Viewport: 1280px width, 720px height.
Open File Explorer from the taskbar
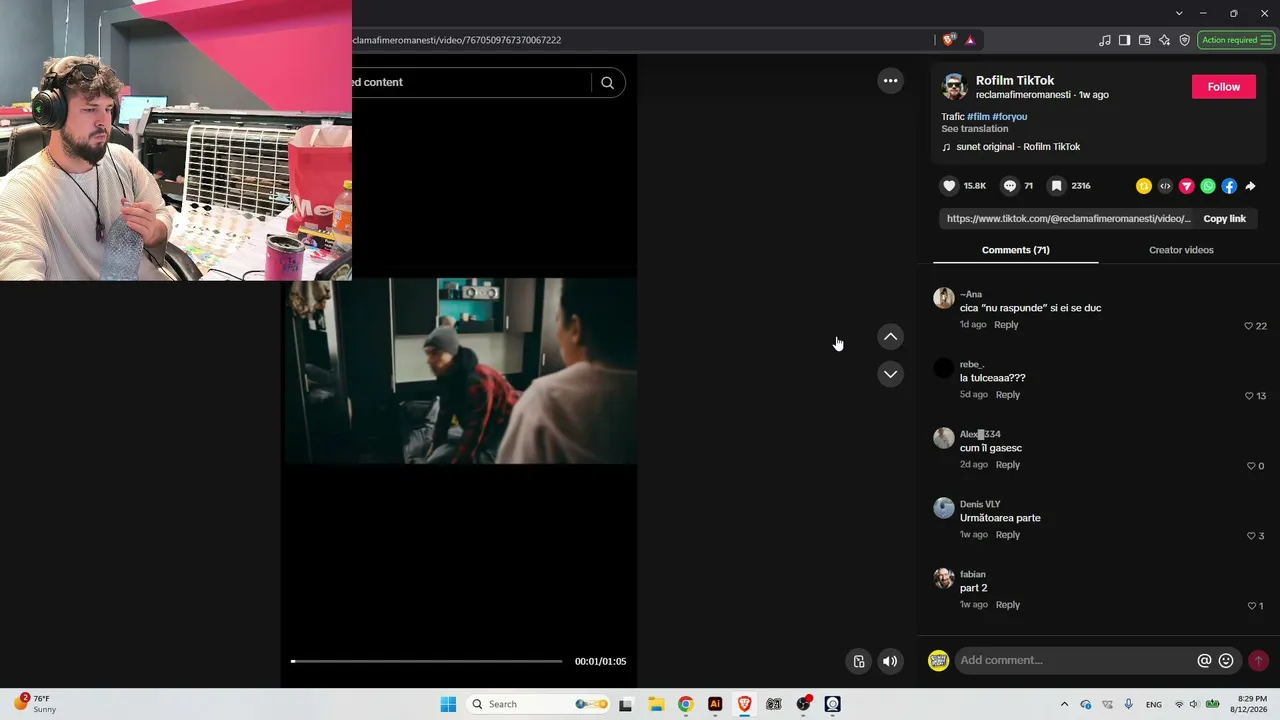pyautogui.click(x=656, y=704)
